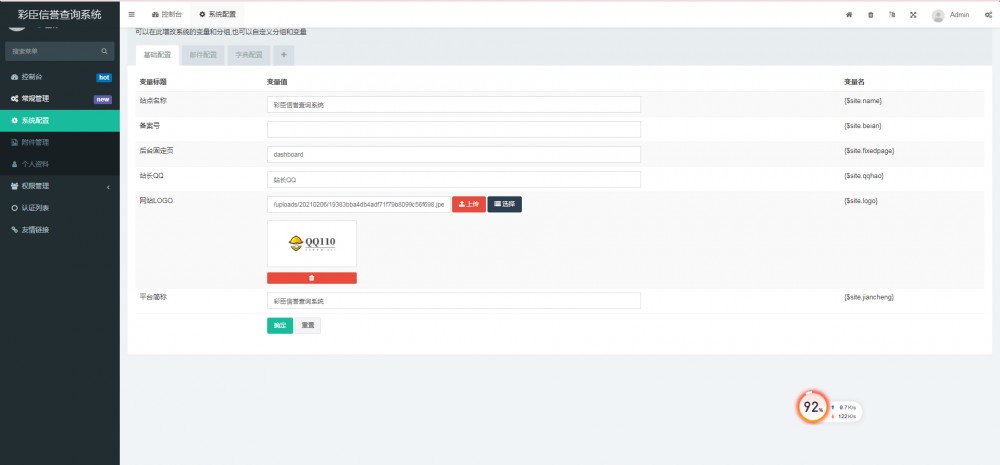
Task: Click the 备案号 input field
Action: click(x=453, y=129)
